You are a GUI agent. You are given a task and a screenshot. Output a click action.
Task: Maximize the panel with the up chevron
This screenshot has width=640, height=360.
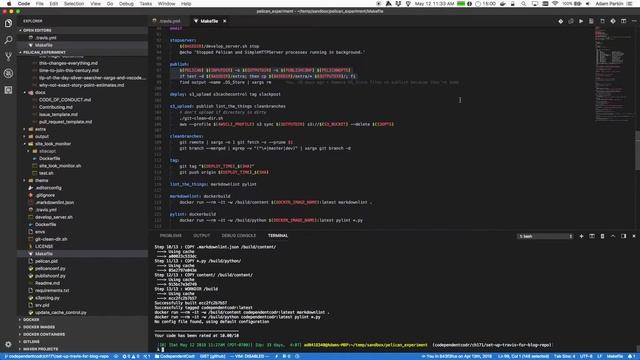(613, 236)
